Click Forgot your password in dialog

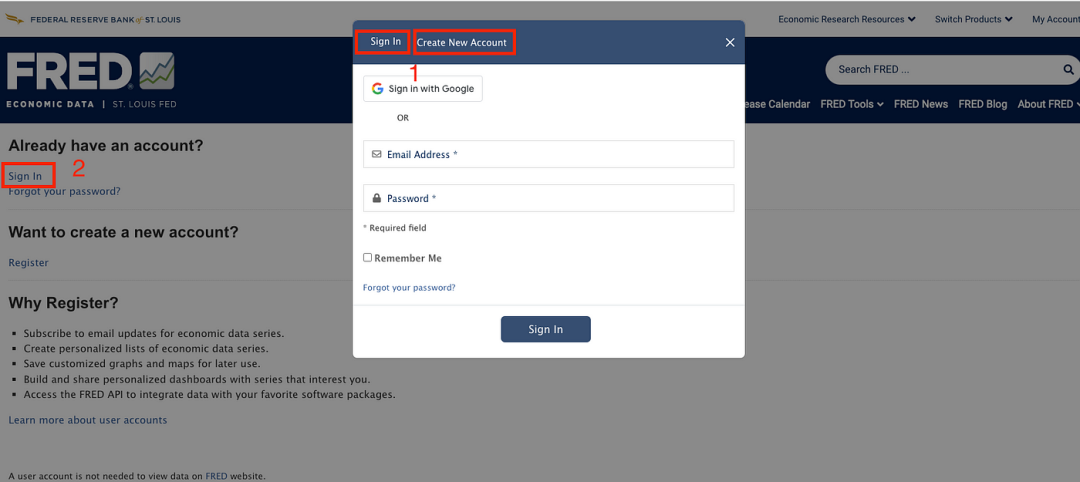[x=409, y=287]
